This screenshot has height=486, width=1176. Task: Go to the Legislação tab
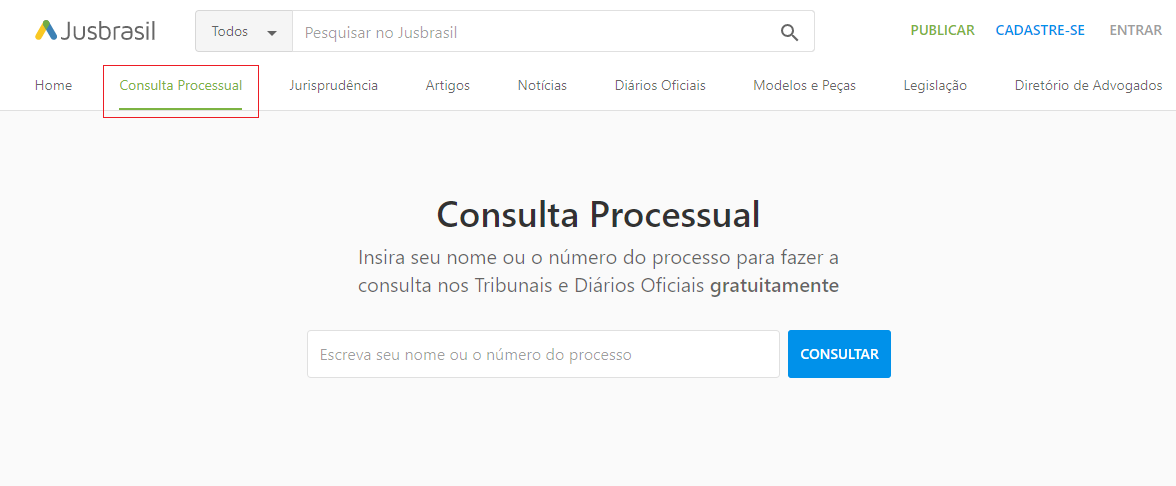(x=935, y=86)
